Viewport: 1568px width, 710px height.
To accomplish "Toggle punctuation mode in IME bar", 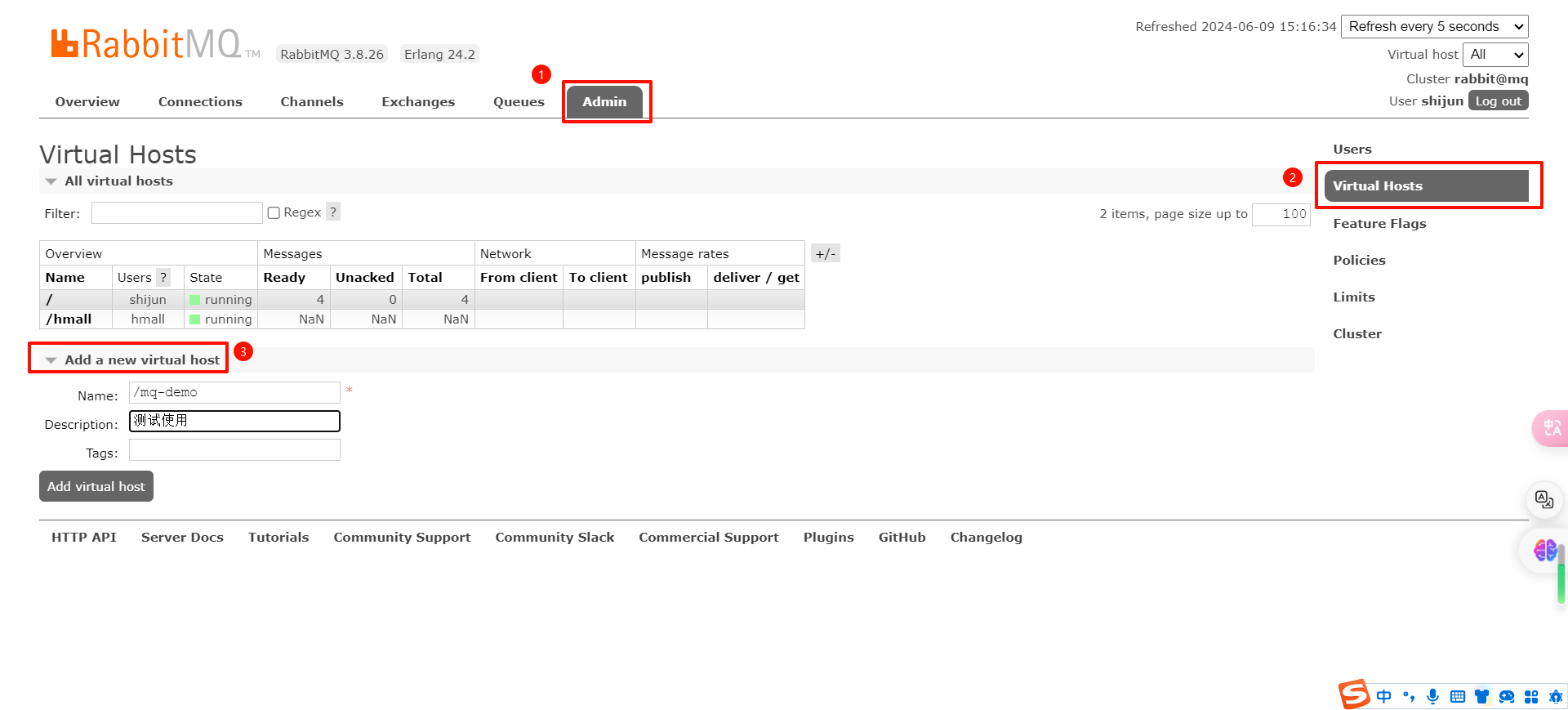I will point(1408,696).
